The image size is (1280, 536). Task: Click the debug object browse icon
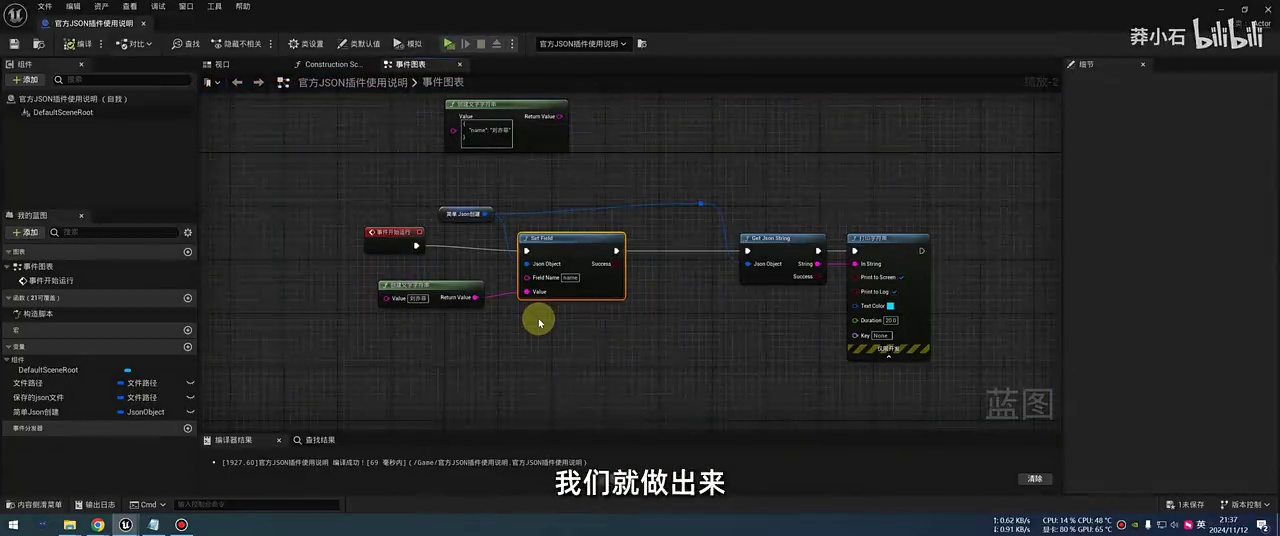642,44
